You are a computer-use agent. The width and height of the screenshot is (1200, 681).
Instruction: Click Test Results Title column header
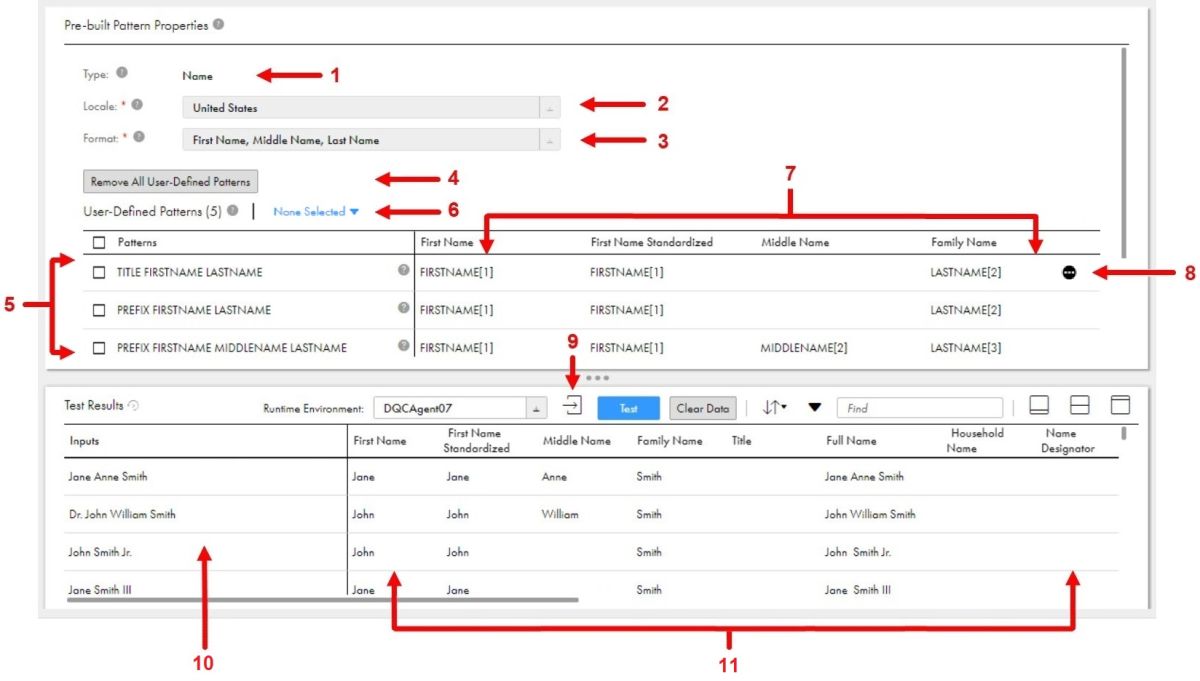(741, 441)
